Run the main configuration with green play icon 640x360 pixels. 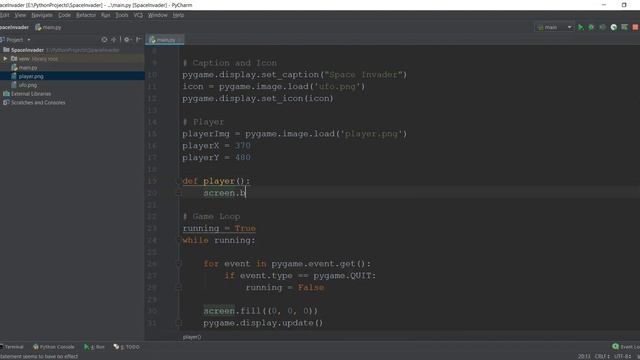(580, 27)
